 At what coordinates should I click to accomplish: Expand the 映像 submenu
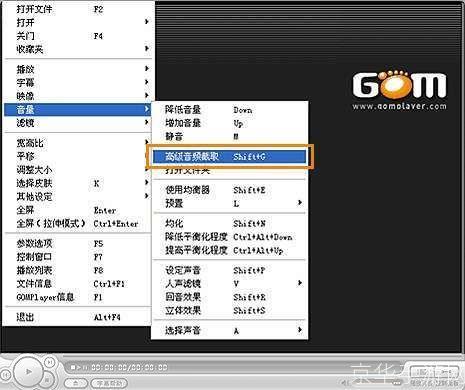77,96
